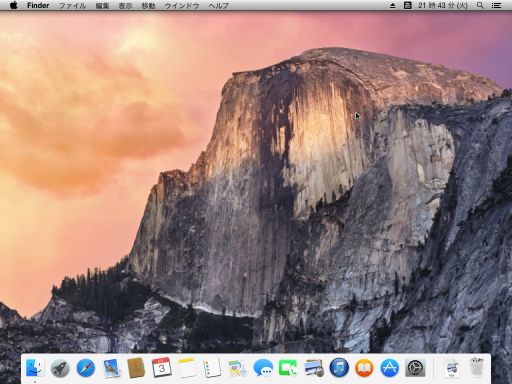Image resolution: width=512 pixels, height=384 pixels.
Task: Open the Trash in the Dock
Action: [x=477, y=368]
